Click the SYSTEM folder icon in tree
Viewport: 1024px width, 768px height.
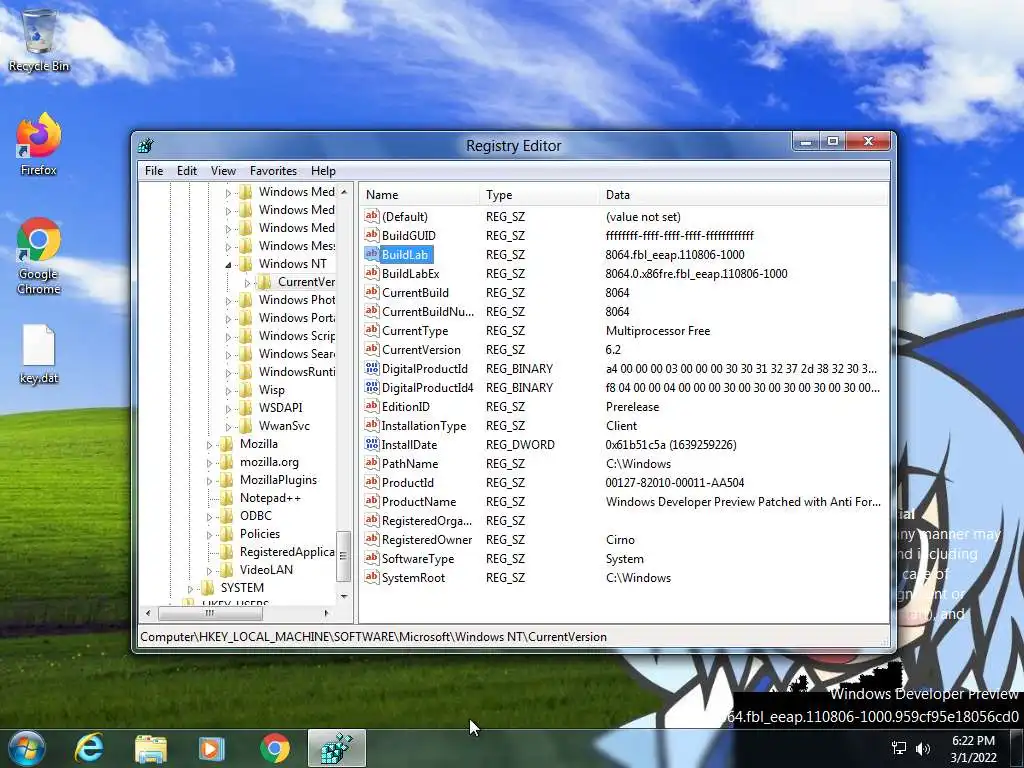tap(207, 587)
